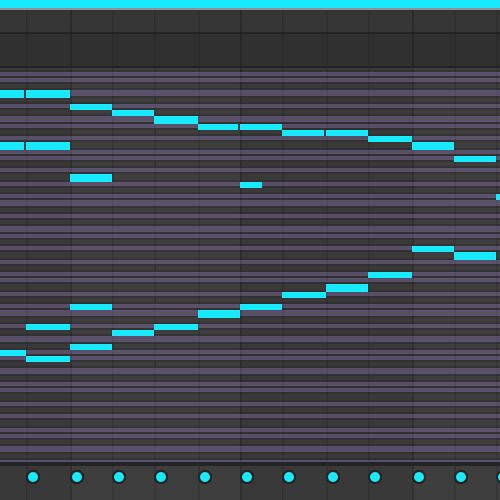Image resolution: width=500 pixels, height=500 pixels.
Task: Select the final full note of the descending melody
Action: [x=475, y=159]
